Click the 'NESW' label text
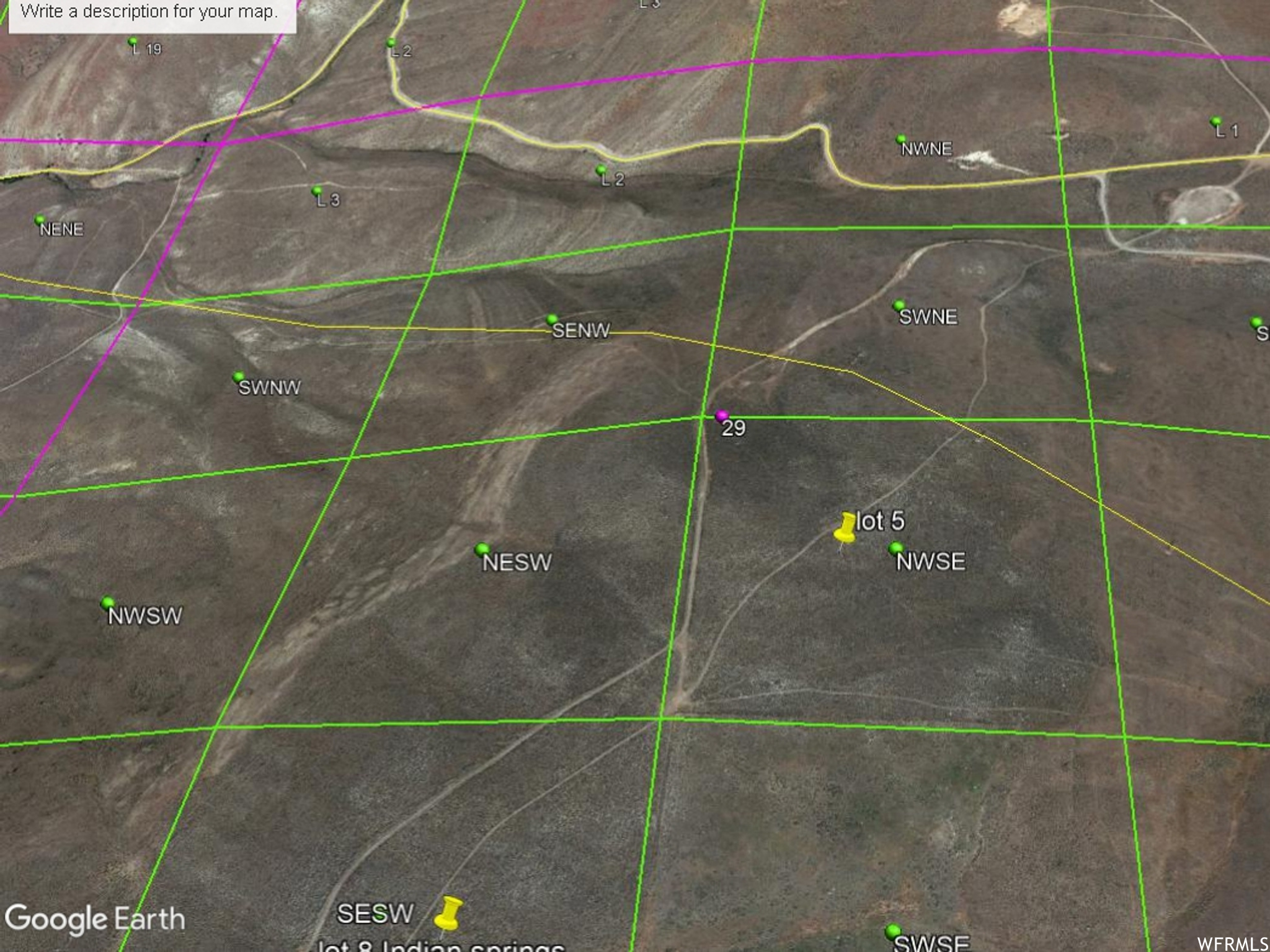The height and width of the screenshot is (952, 1270). [517, 562]
